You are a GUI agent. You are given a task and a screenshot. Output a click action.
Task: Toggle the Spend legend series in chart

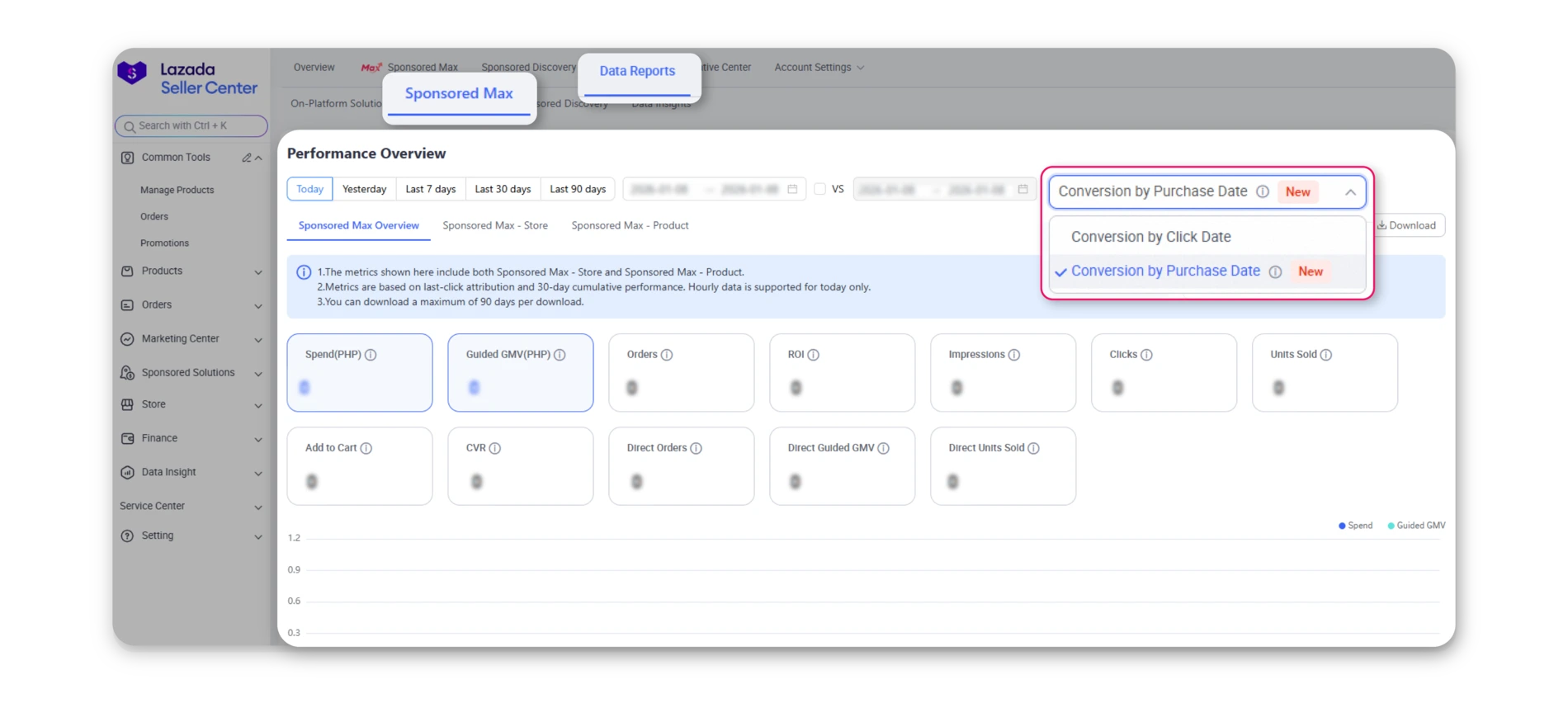tap(1355, 526)
